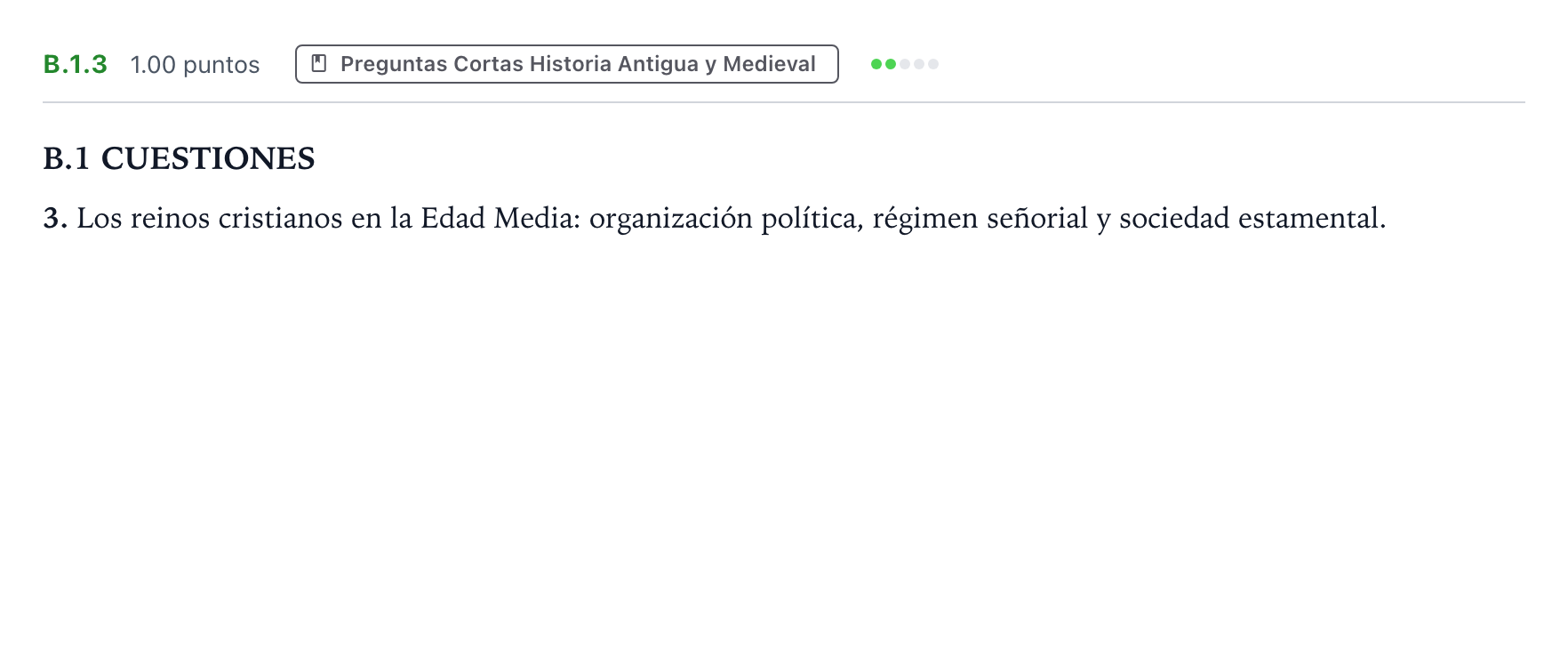Select the B.1.3 question number label

[x=76, y=64]
